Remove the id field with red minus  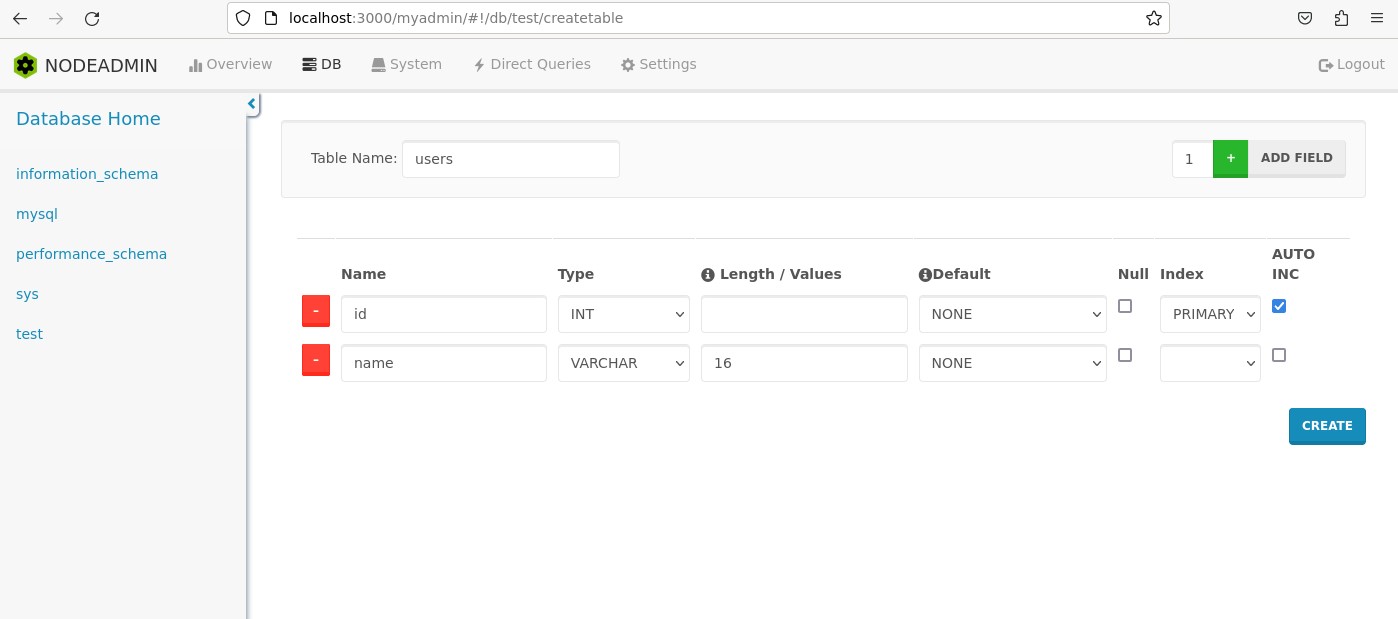(315, 312)
